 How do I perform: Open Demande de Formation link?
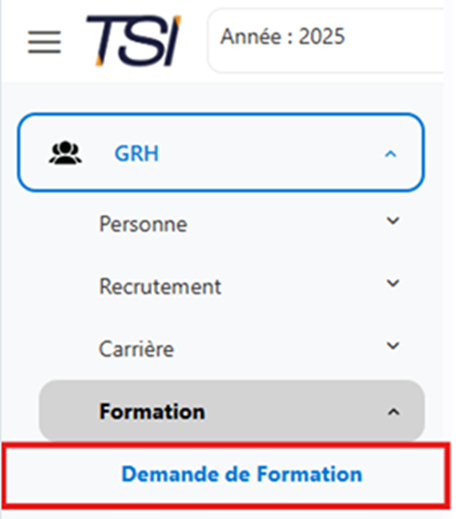click(x=242, y=474)
